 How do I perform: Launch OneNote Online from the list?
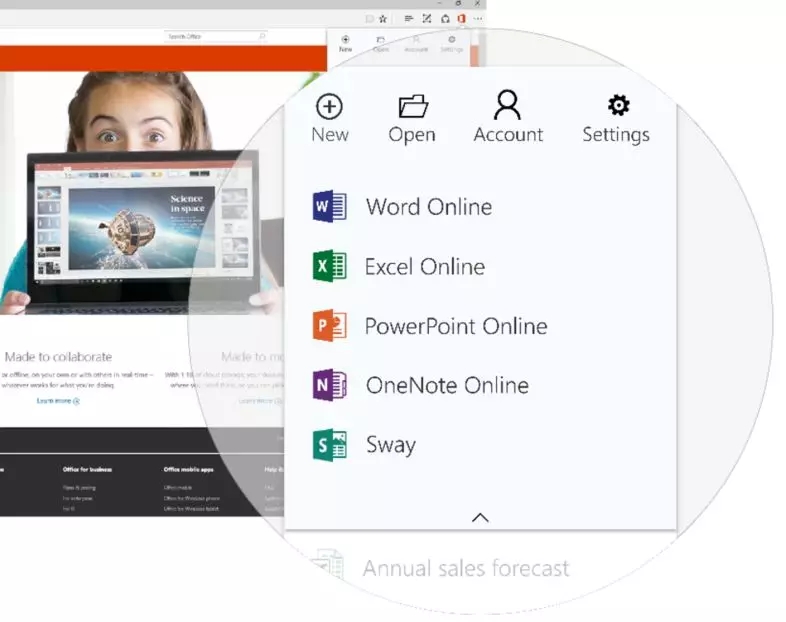click(421, 385)
